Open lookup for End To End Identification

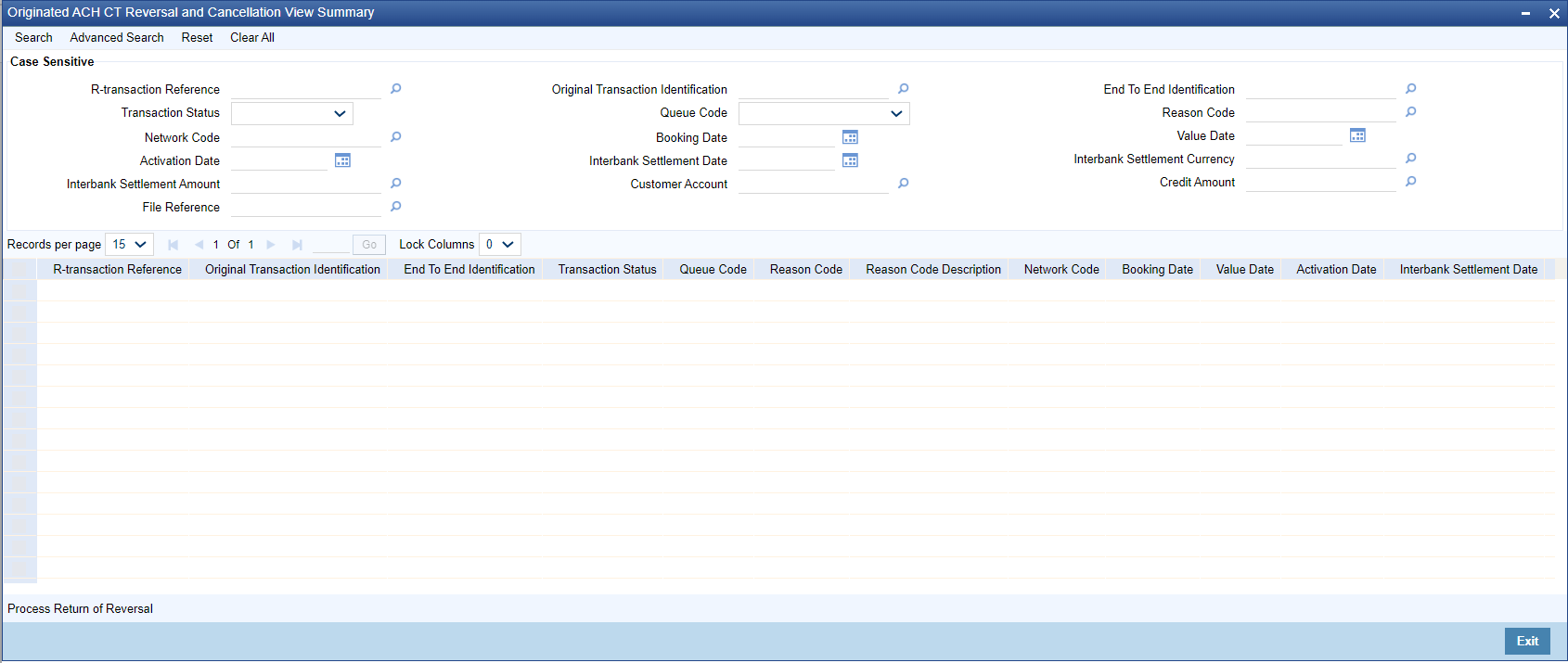[x=1411, y=89]
